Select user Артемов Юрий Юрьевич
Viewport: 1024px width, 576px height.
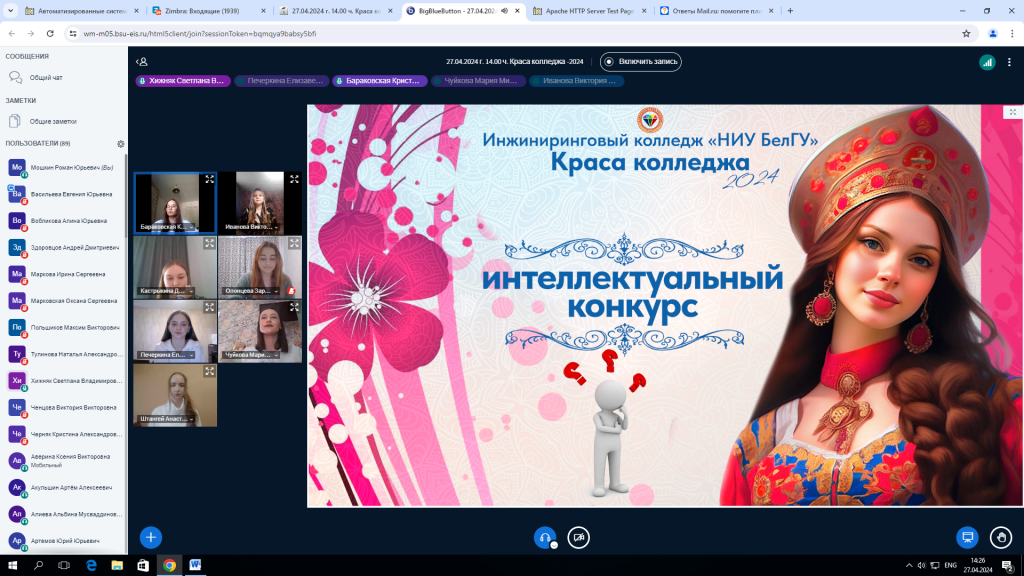pos(64,541)
